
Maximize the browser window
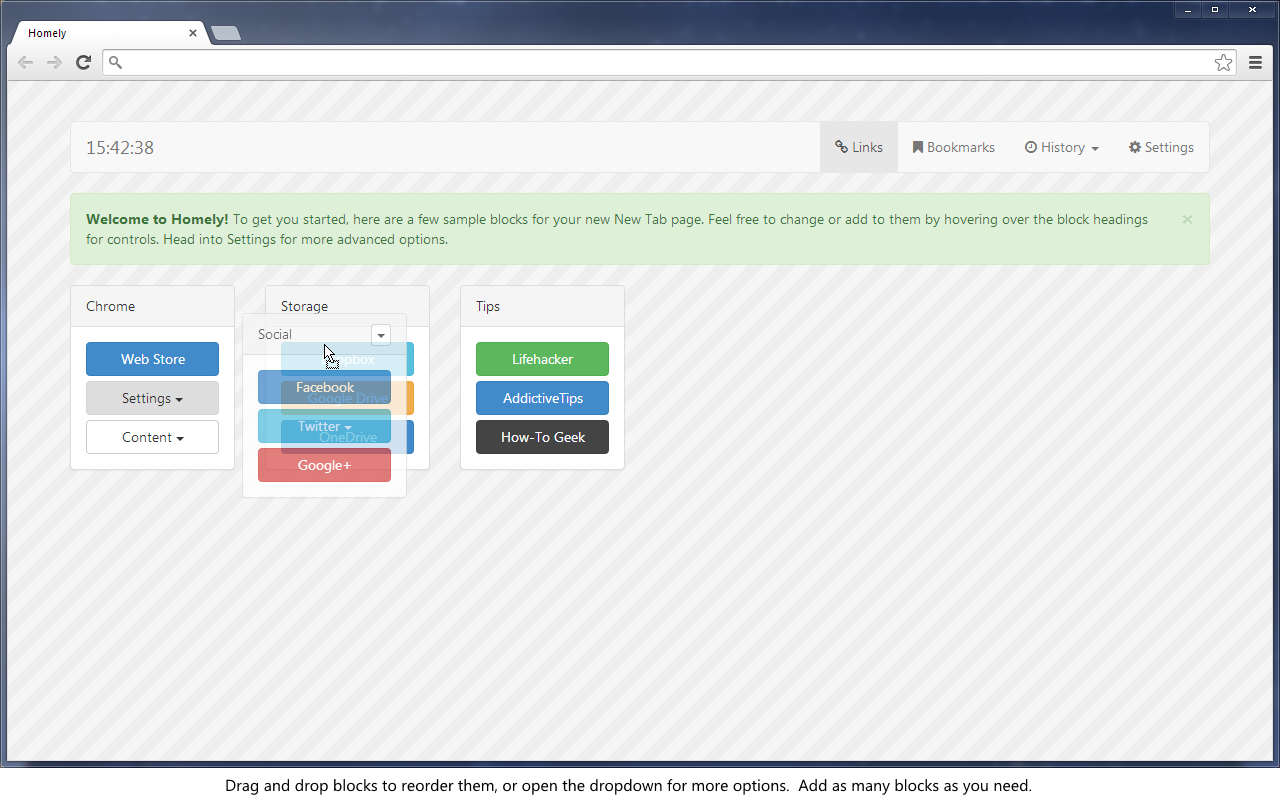click(1215, 10)
